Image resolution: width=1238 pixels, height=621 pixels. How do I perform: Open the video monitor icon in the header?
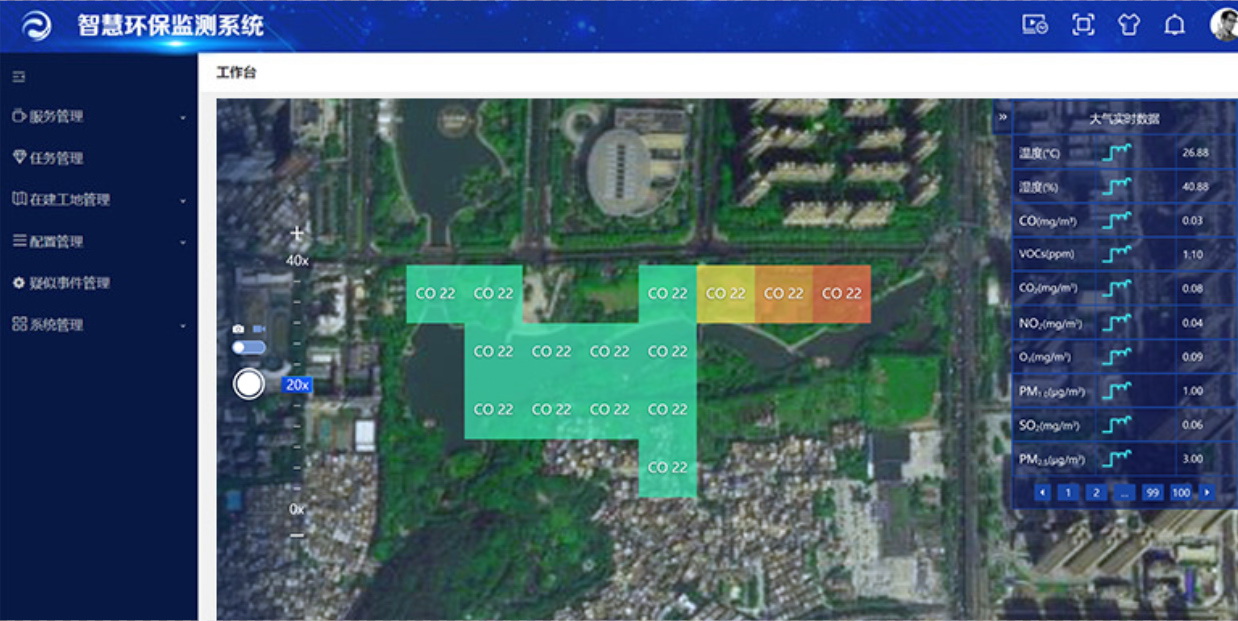pos(1034,26)
